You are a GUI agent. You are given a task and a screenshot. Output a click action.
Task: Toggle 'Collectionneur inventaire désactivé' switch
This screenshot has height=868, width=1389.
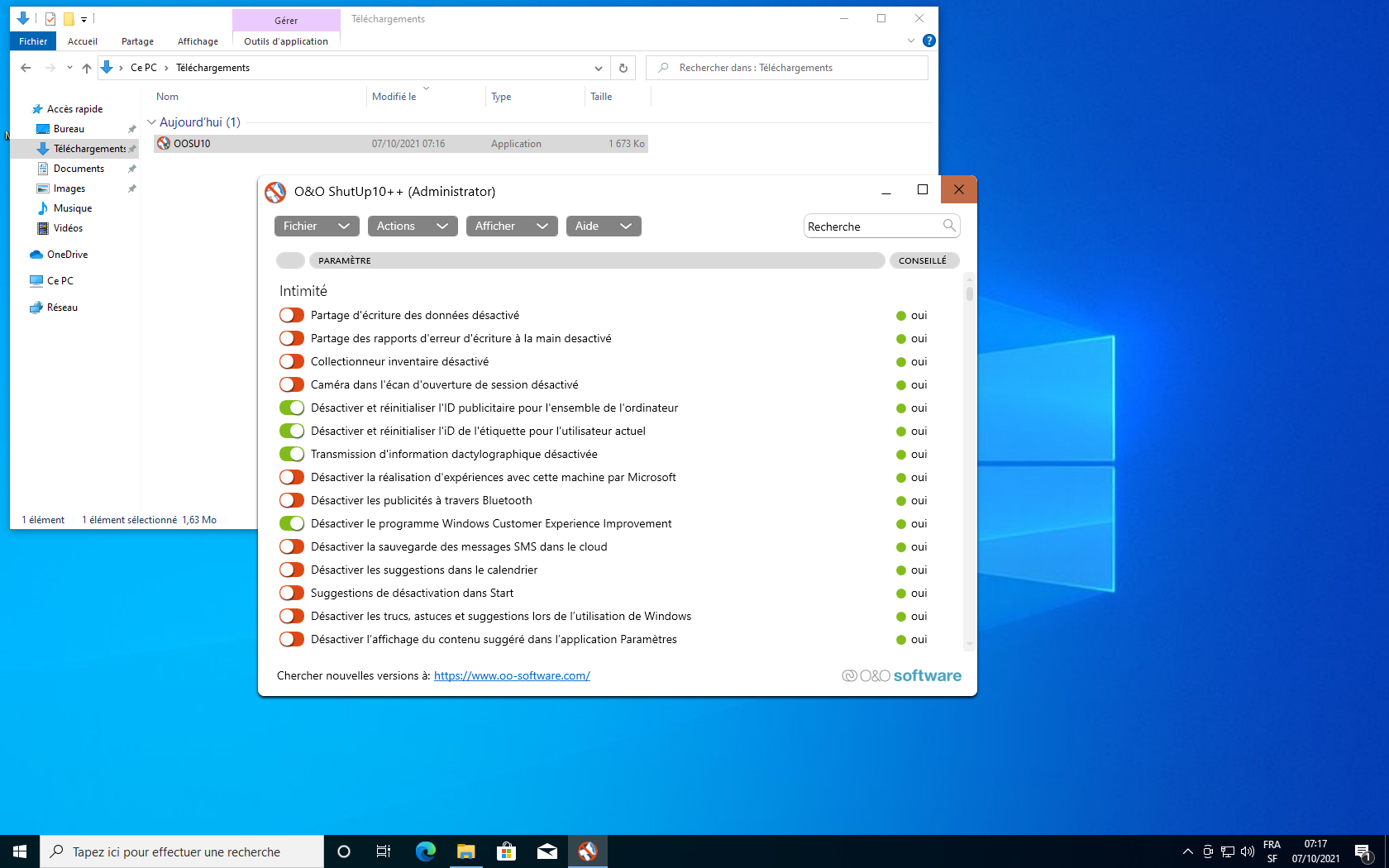pos(292,361)
